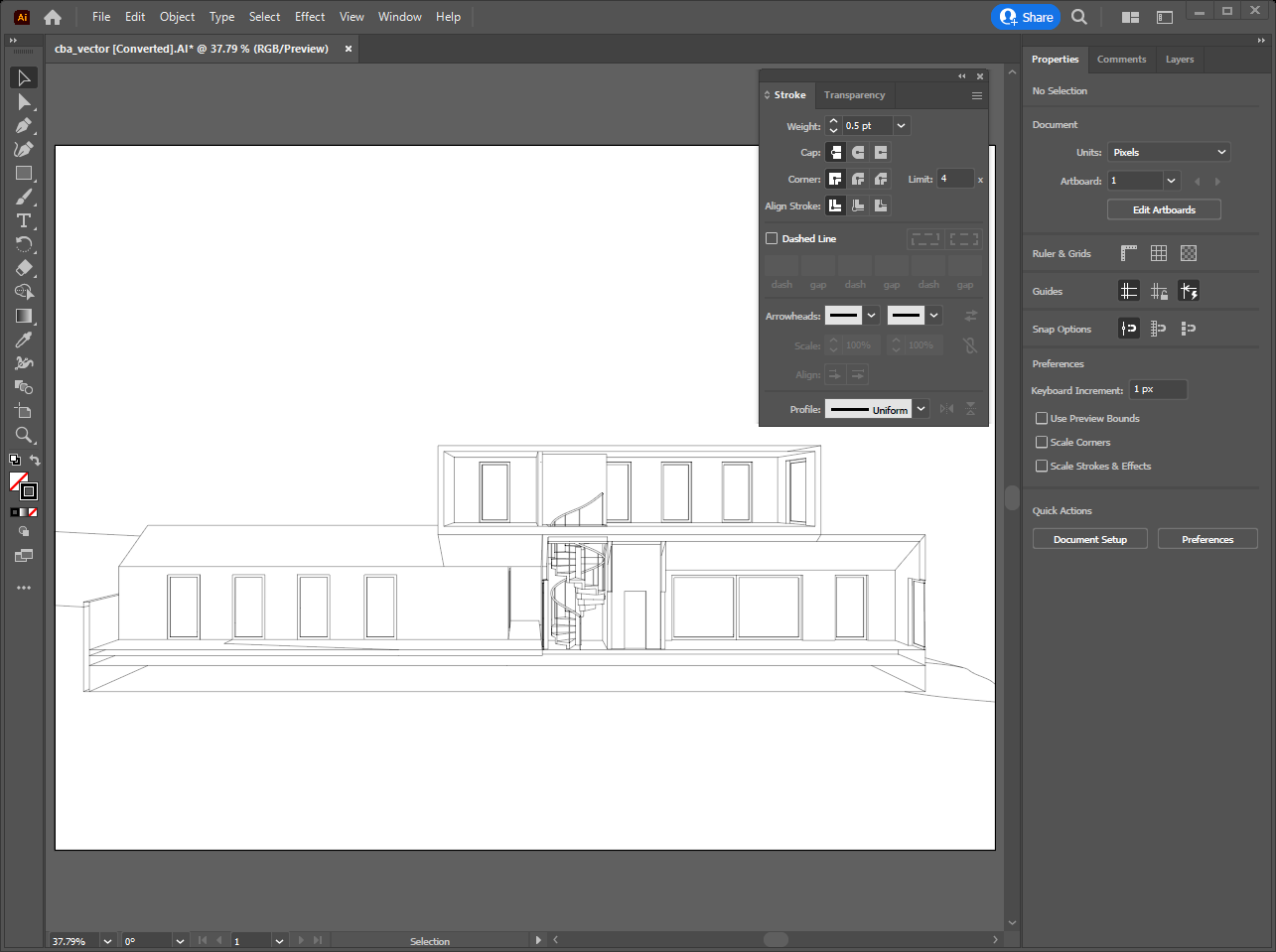The width and height of the screenshot is (1276, 952).
Task: Select the Rectangle tool
Action: click(x=24, y=173)
